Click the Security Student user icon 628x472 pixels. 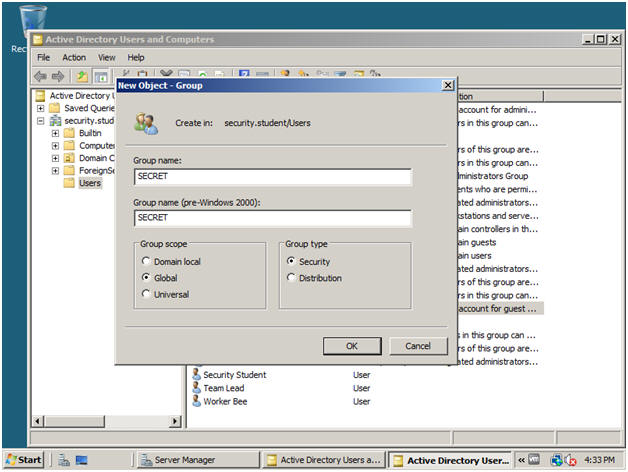[196, 374]
